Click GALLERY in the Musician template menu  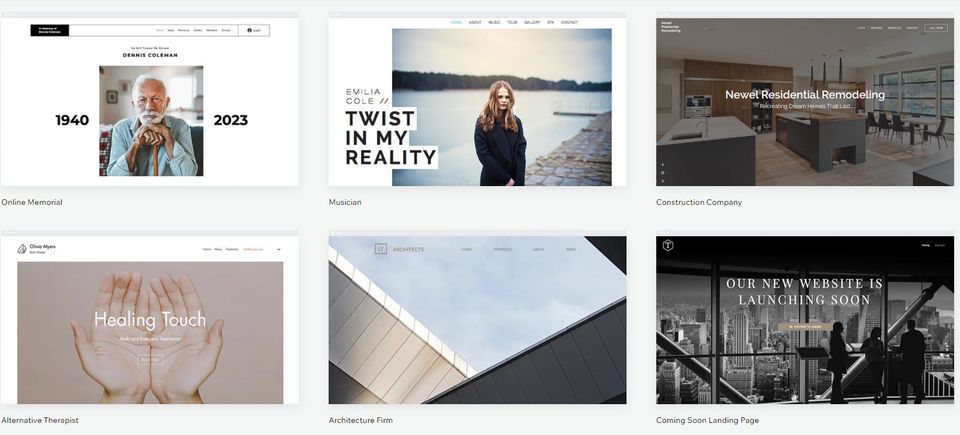pos(531,22)
